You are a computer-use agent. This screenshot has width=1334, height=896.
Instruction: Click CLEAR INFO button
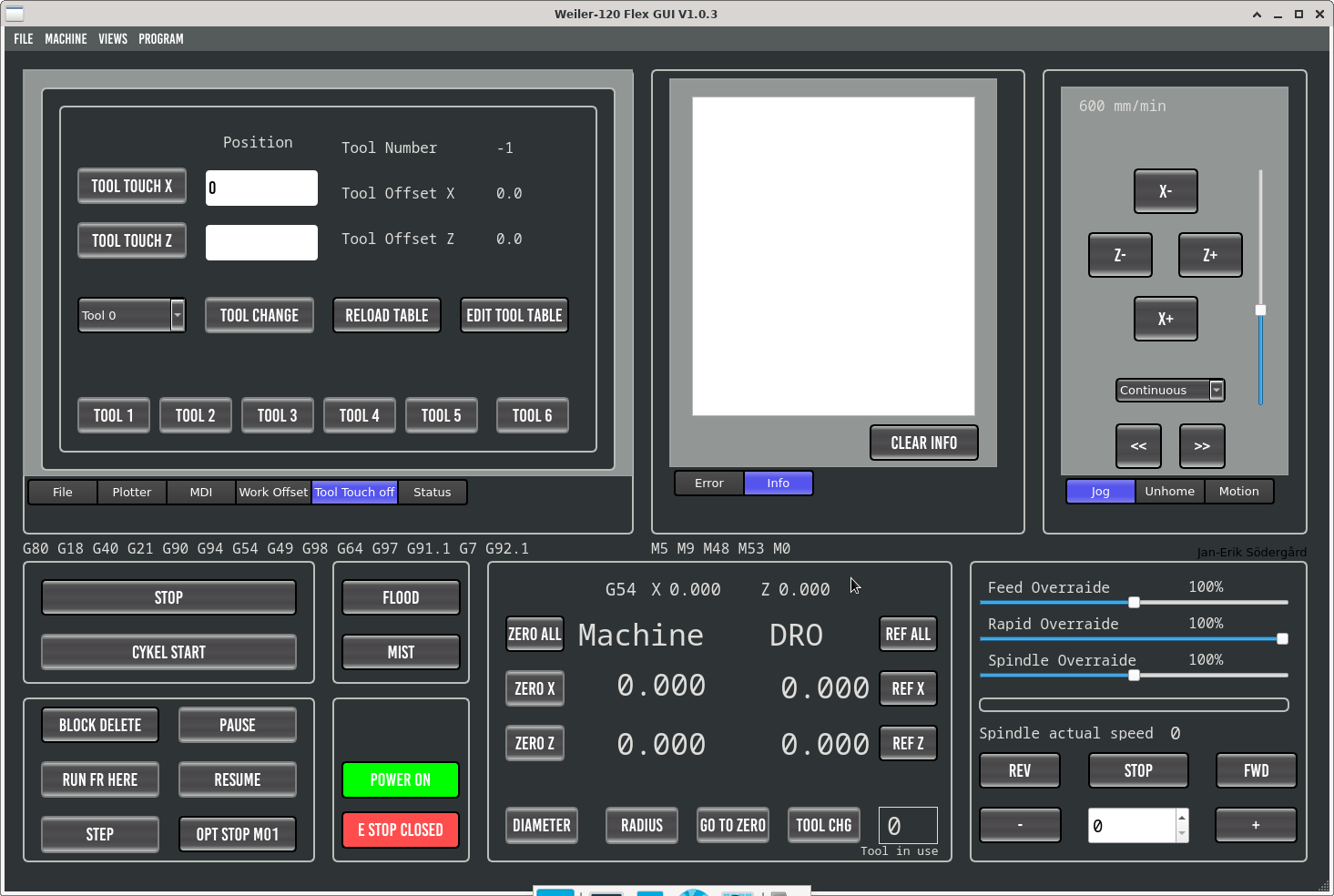coord(924,443)
